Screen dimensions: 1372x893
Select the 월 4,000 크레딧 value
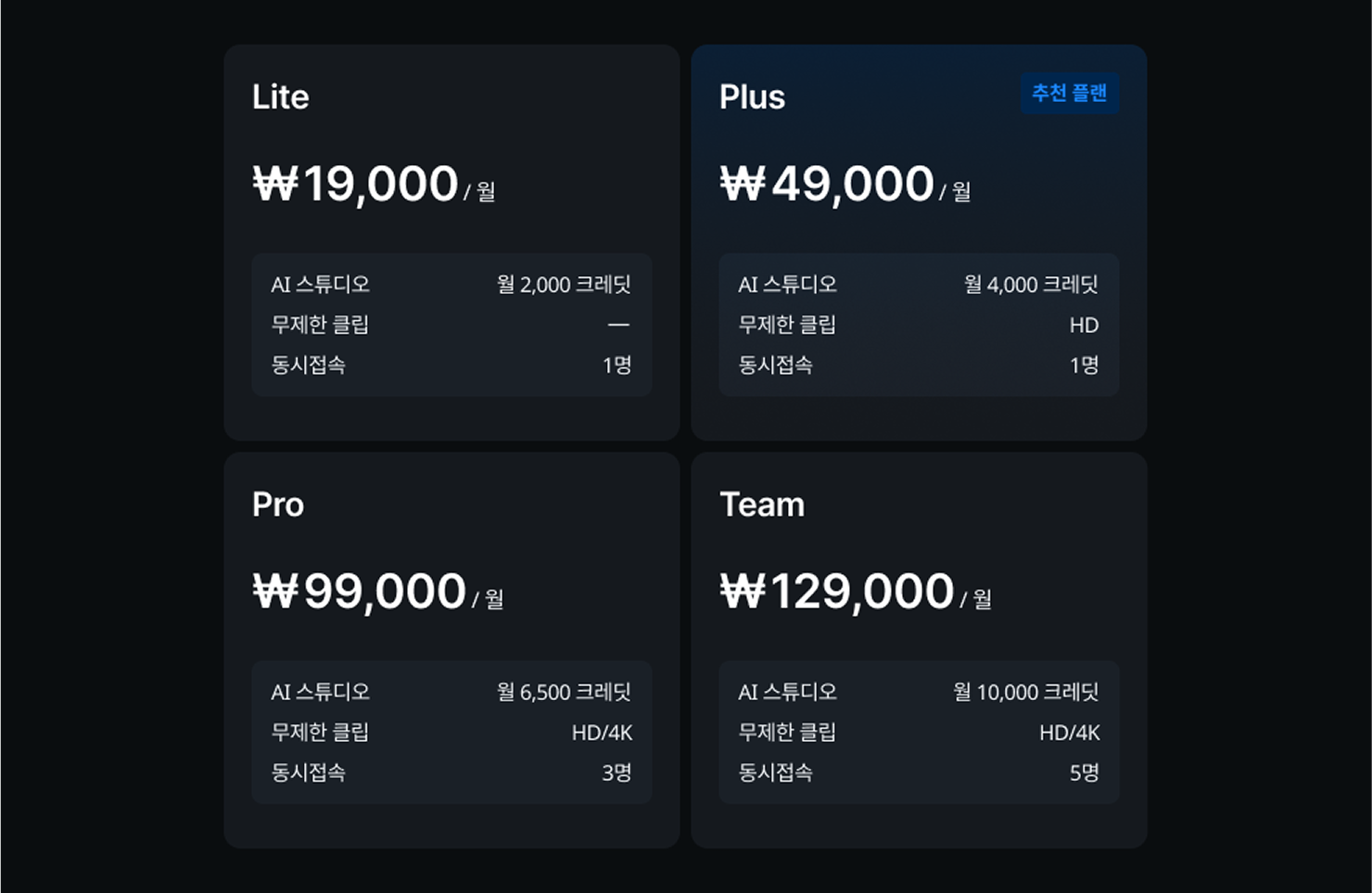1031,285
